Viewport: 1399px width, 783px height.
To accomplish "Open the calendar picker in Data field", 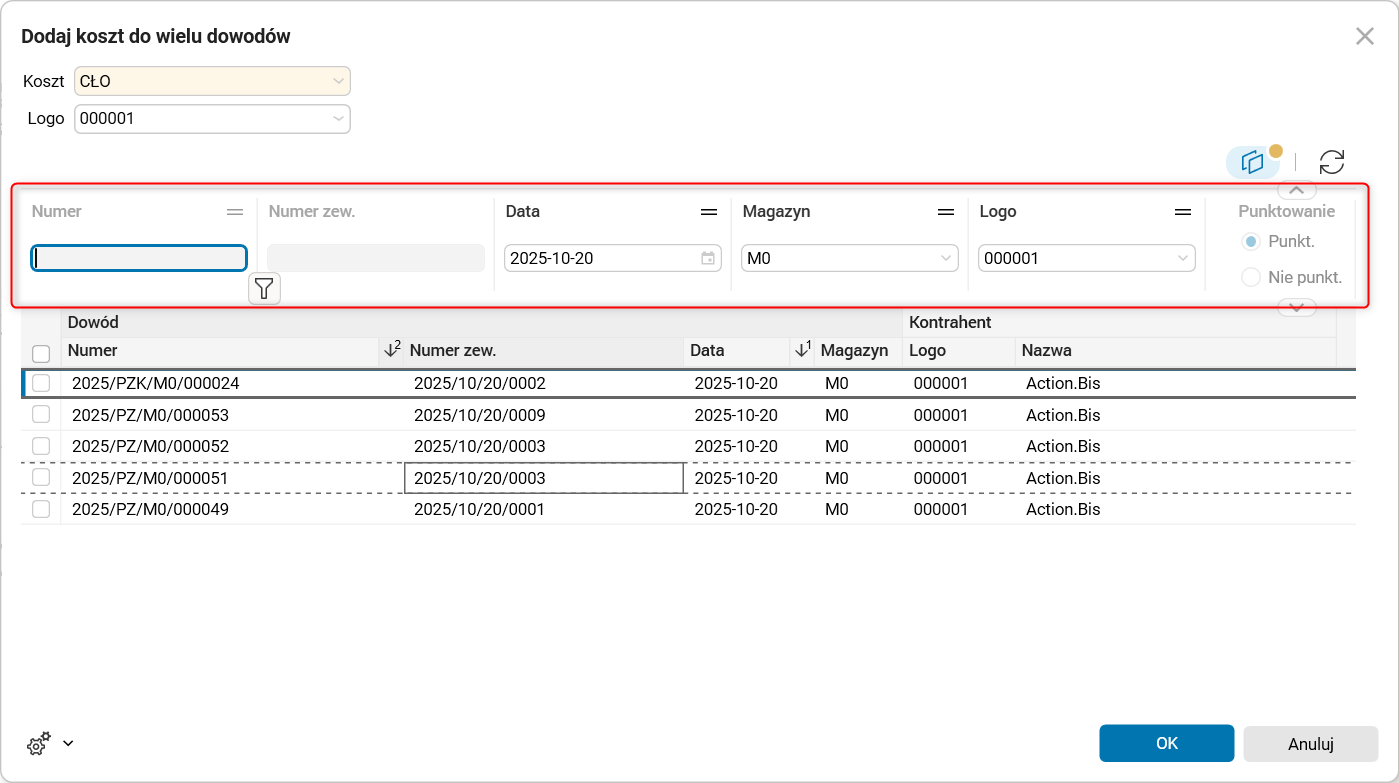I will 708,258.
